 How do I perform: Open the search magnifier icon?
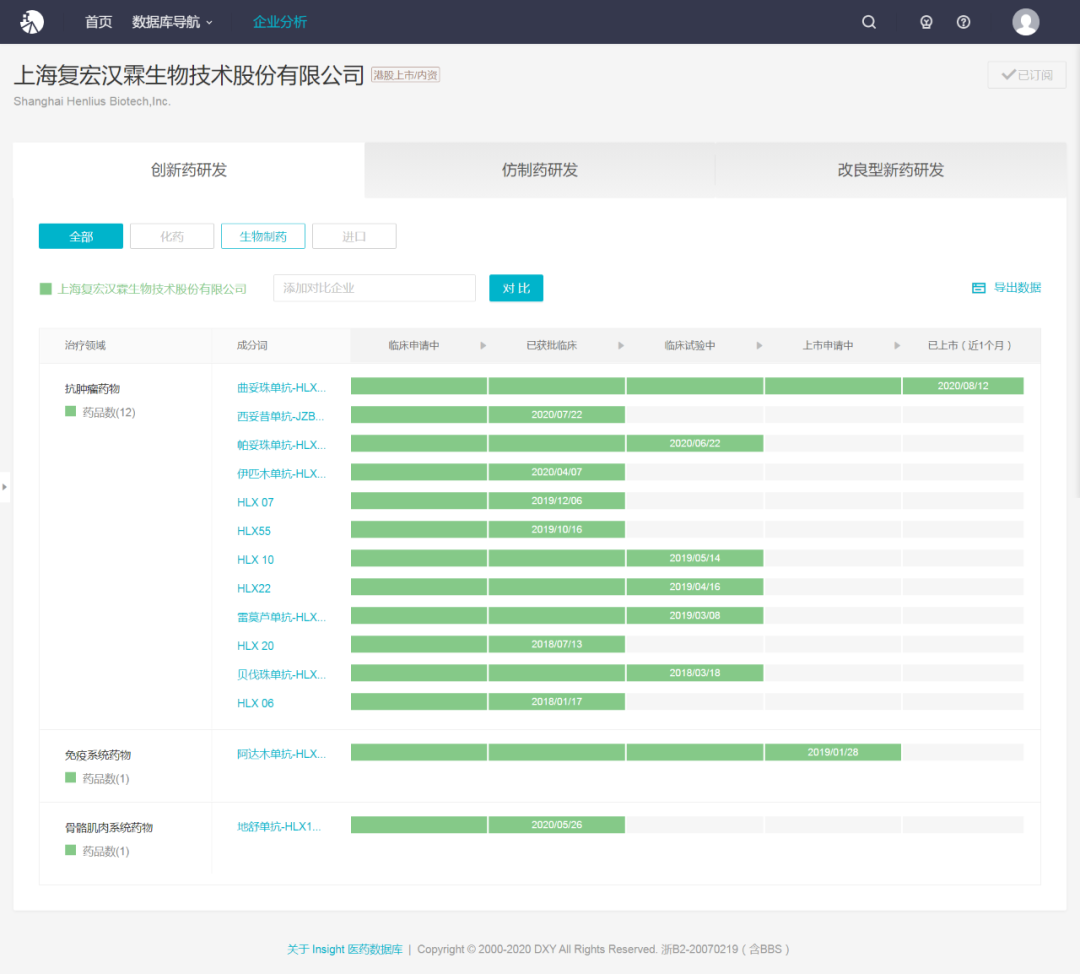tap(869, 22)
